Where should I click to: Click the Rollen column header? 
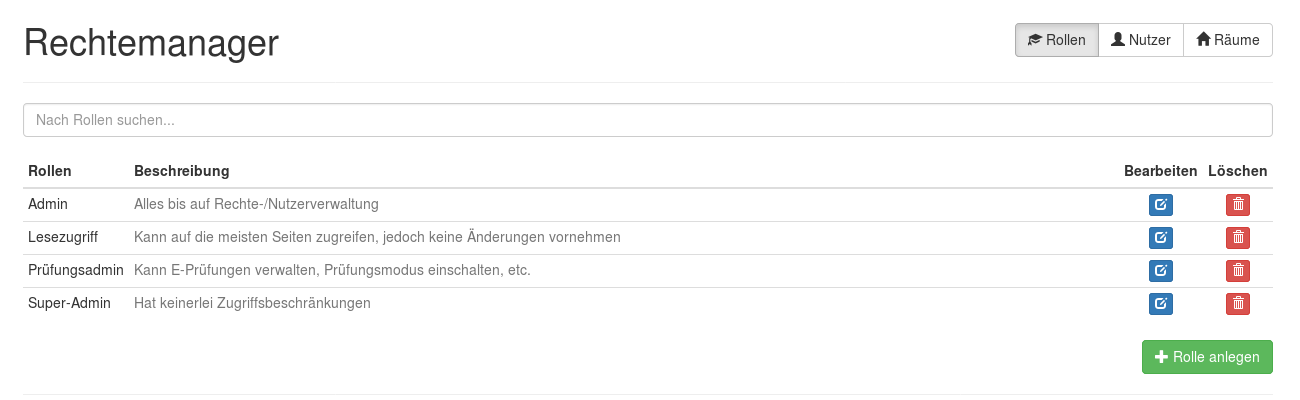coord(50,171)
